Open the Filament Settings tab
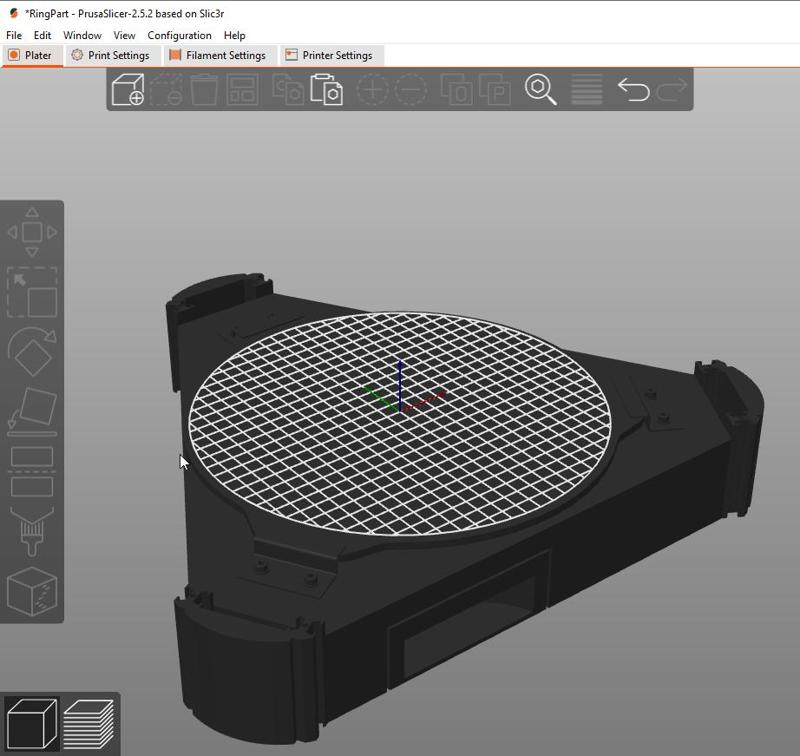Viewport: 800px width, 756px height. tap(216, 56)
